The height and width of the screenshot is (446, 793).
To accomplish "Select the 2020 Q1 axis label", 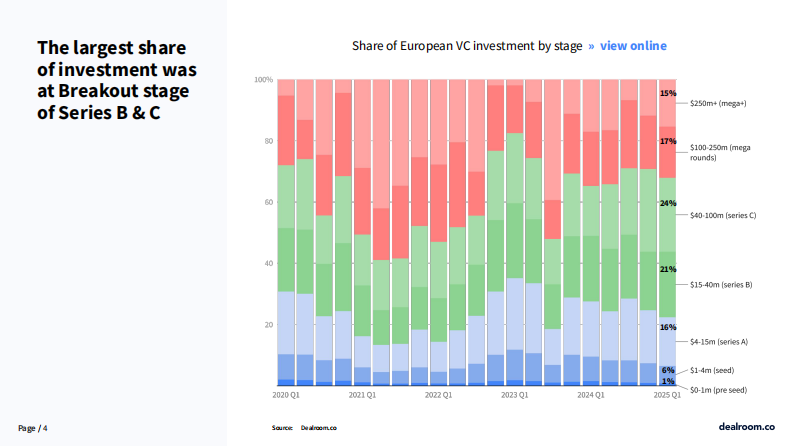I will (286, 395).
